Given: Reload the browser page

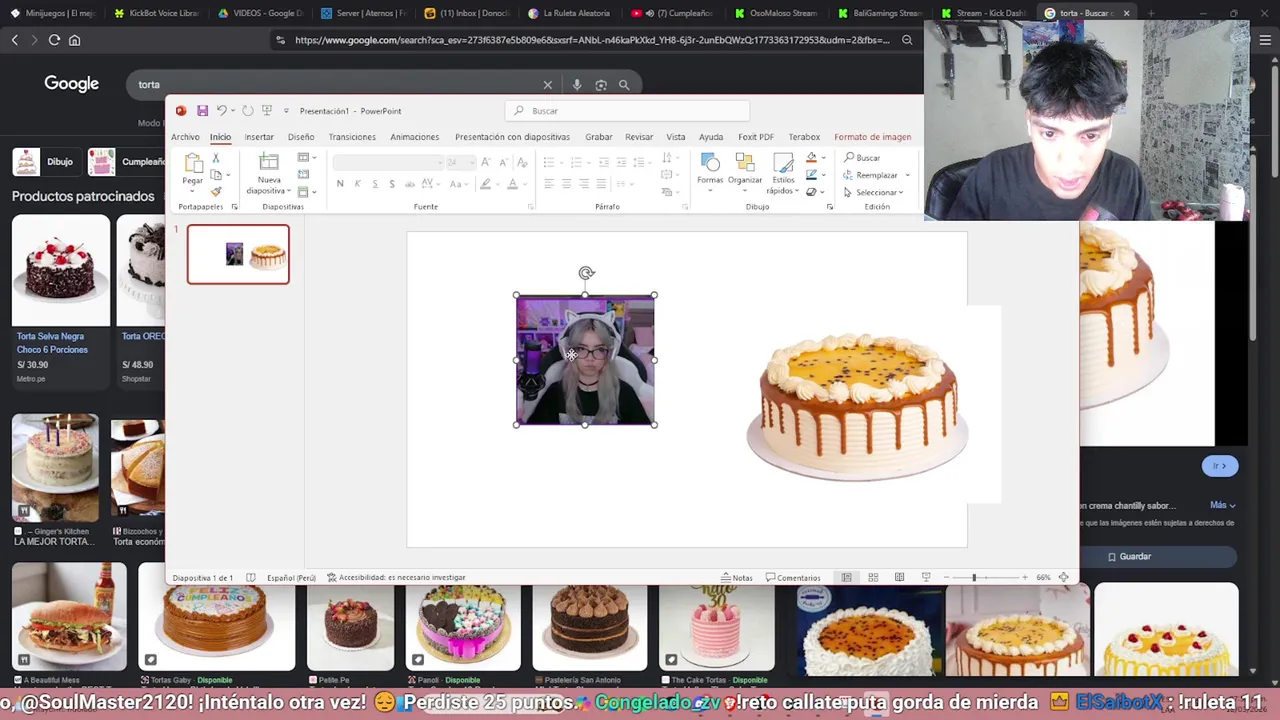Looking at the screenshot, I should pyautogui.click(x=54, y=40).
